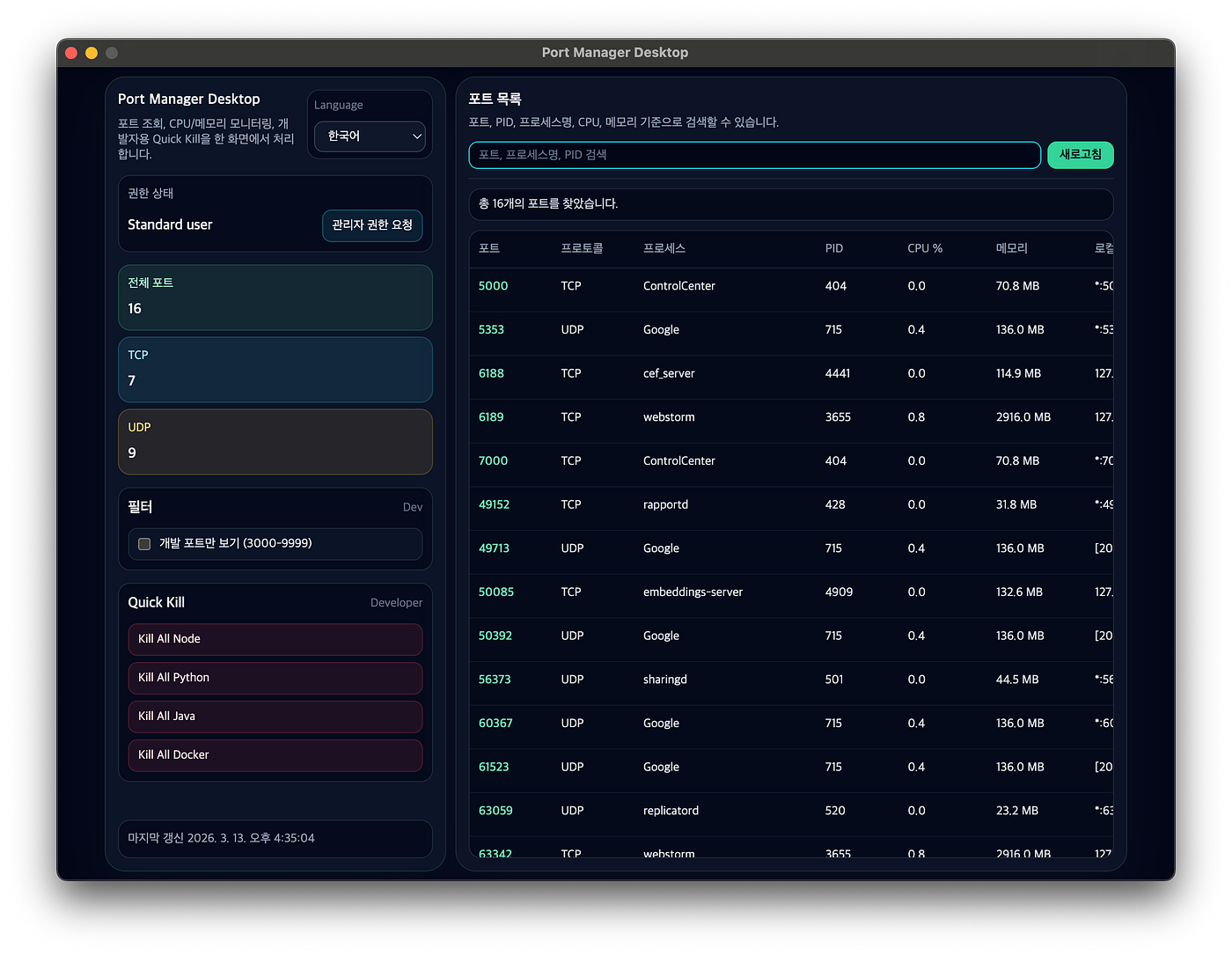The width and height of the screenshot is (1232, 956).
Task: Click the 프로세스 column header
Action: pyautogui.click(x=664, y=248)
